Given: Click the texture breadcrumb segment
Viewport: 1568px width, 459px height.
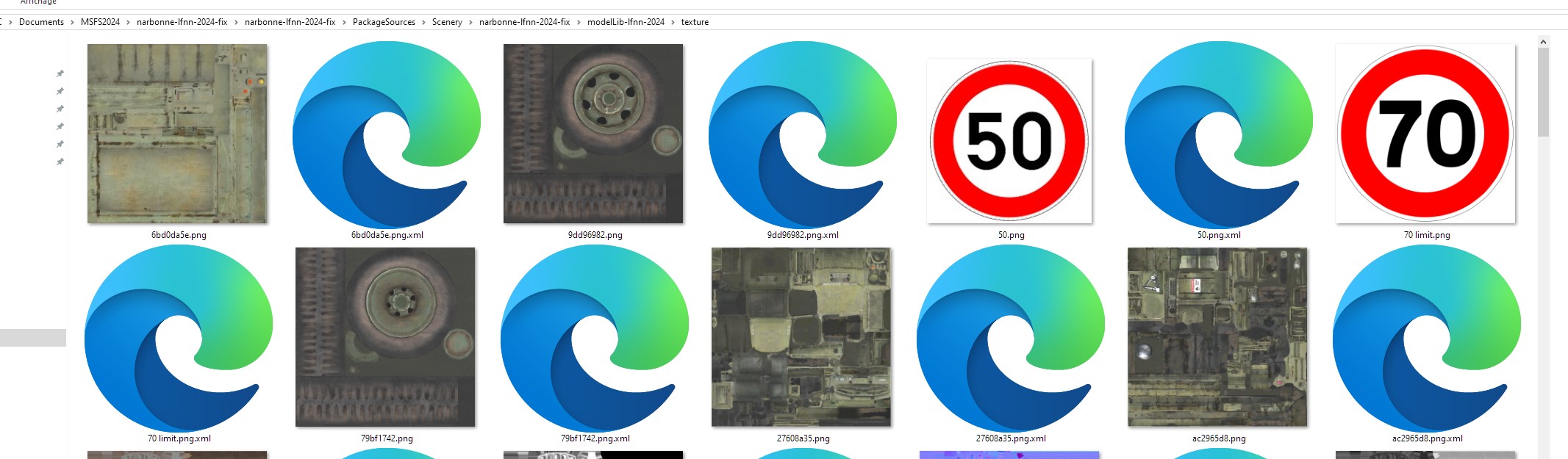Looking at the screenshot, I should pos(695,22).
